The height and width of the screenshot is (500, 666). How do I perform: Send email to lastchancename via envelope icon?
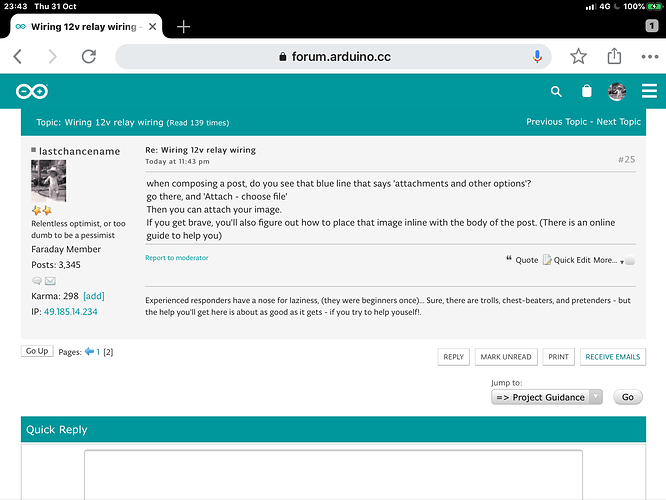pyautogui.click(x=50, y=281)
